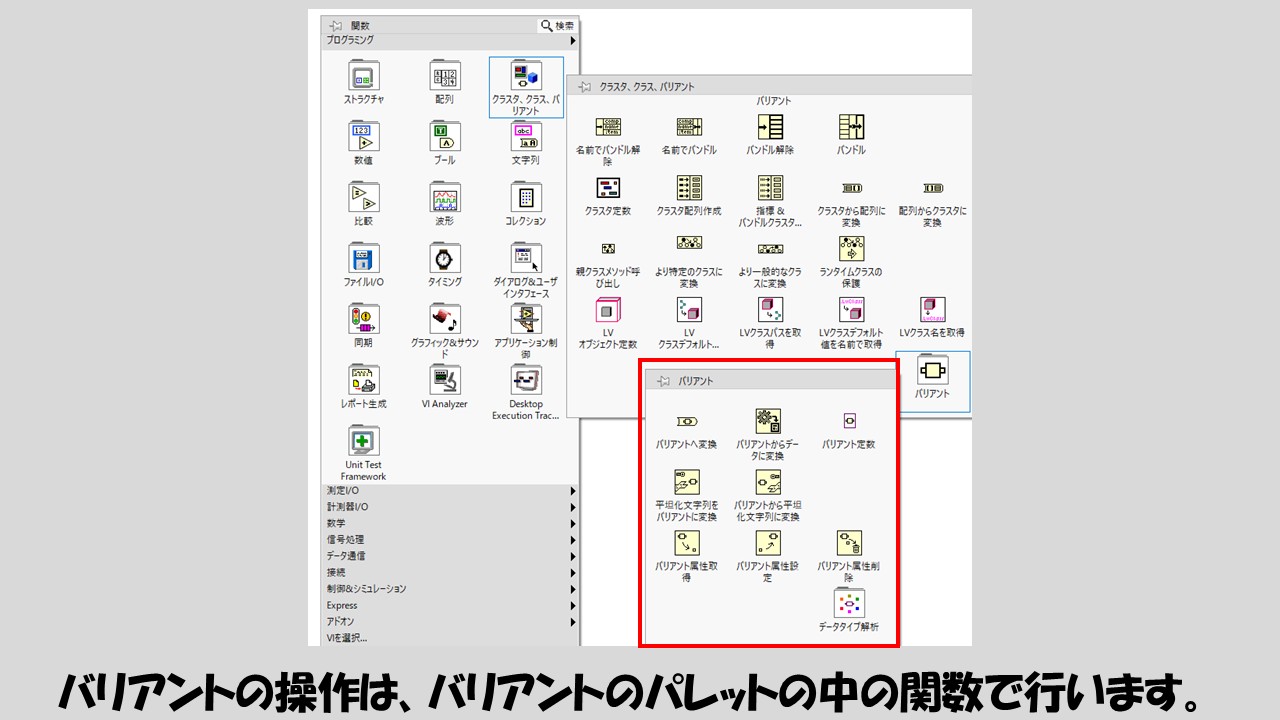The height and width of the screenshot is (720, 1280).
Task: Pick the バリアント定数 icon
Action: [x=849, y=422]
